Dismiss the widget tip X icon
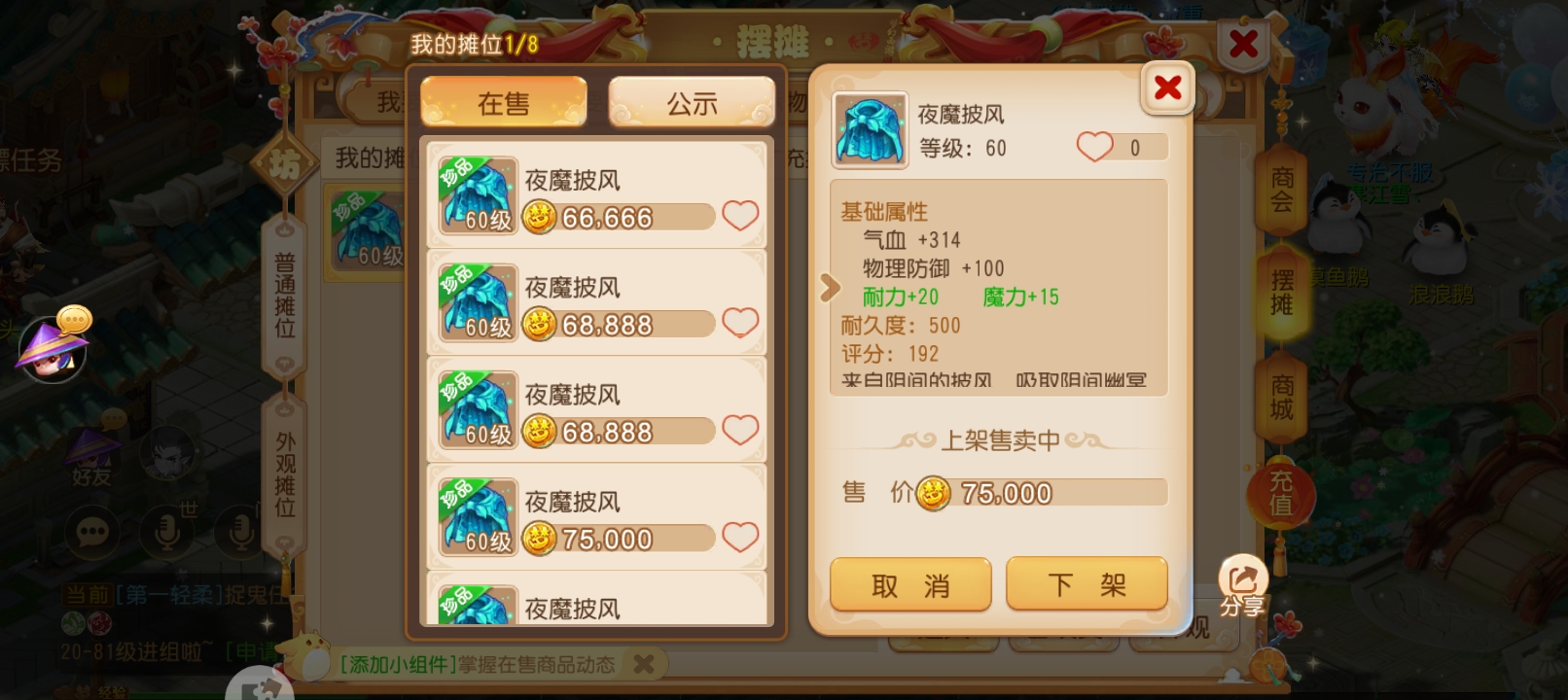 click(x=643, y=664)
